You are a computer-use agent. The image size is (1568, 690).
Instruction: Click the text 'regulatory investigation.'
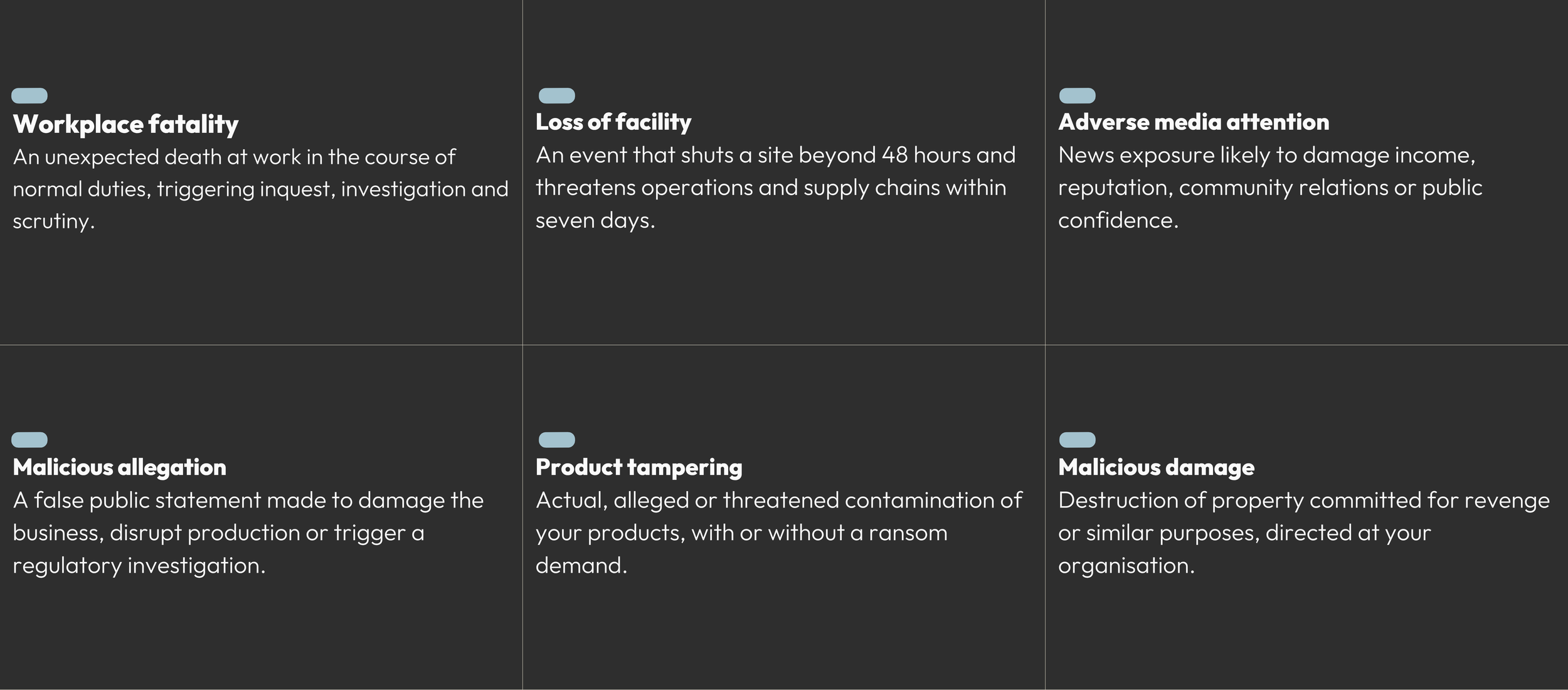click(139, 566)
